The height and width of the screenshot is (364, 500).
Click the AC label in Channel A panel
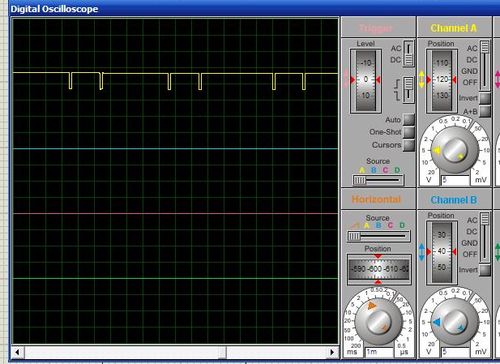[472, 48]
